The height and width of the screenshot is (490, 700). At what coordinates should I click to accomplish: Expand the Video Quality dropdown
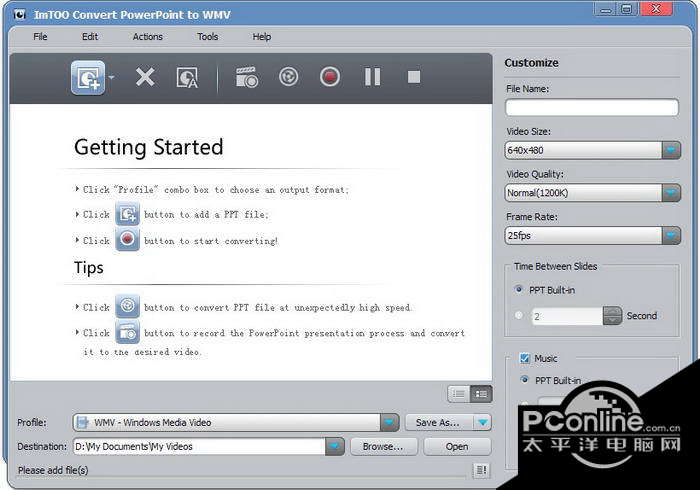pos(671,193)
